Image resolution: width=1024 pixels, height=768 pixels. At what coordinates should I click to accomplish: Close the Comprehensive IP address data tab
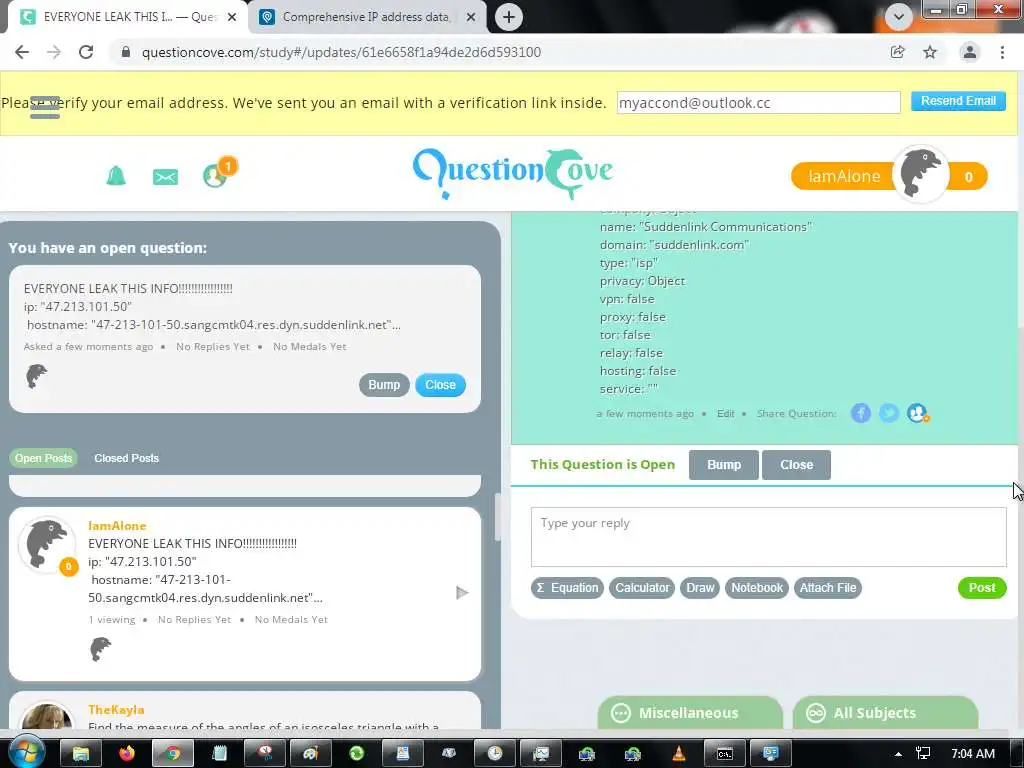click(x=470, y=18)
